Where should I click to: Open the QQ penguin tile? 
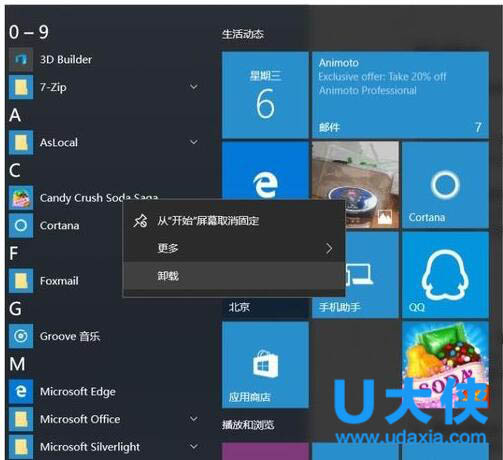(445, 275)
